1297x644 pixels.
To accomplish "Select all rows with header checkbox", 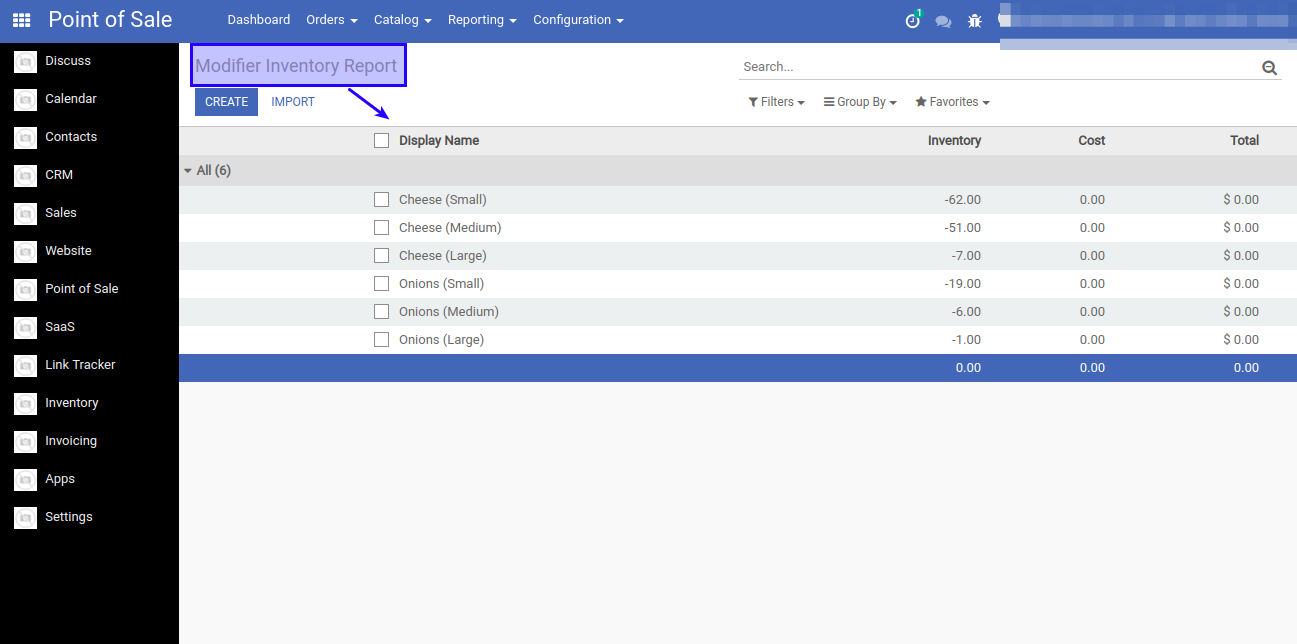I will (x=381, y=140).
